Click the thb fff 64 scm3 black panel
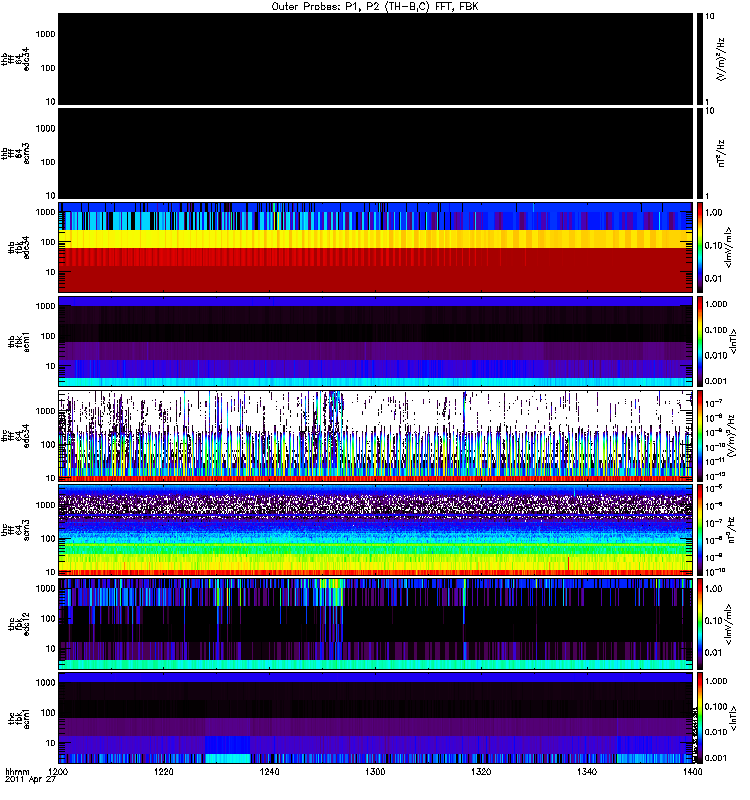Viewport: 750px width, 800px height. 376,153
